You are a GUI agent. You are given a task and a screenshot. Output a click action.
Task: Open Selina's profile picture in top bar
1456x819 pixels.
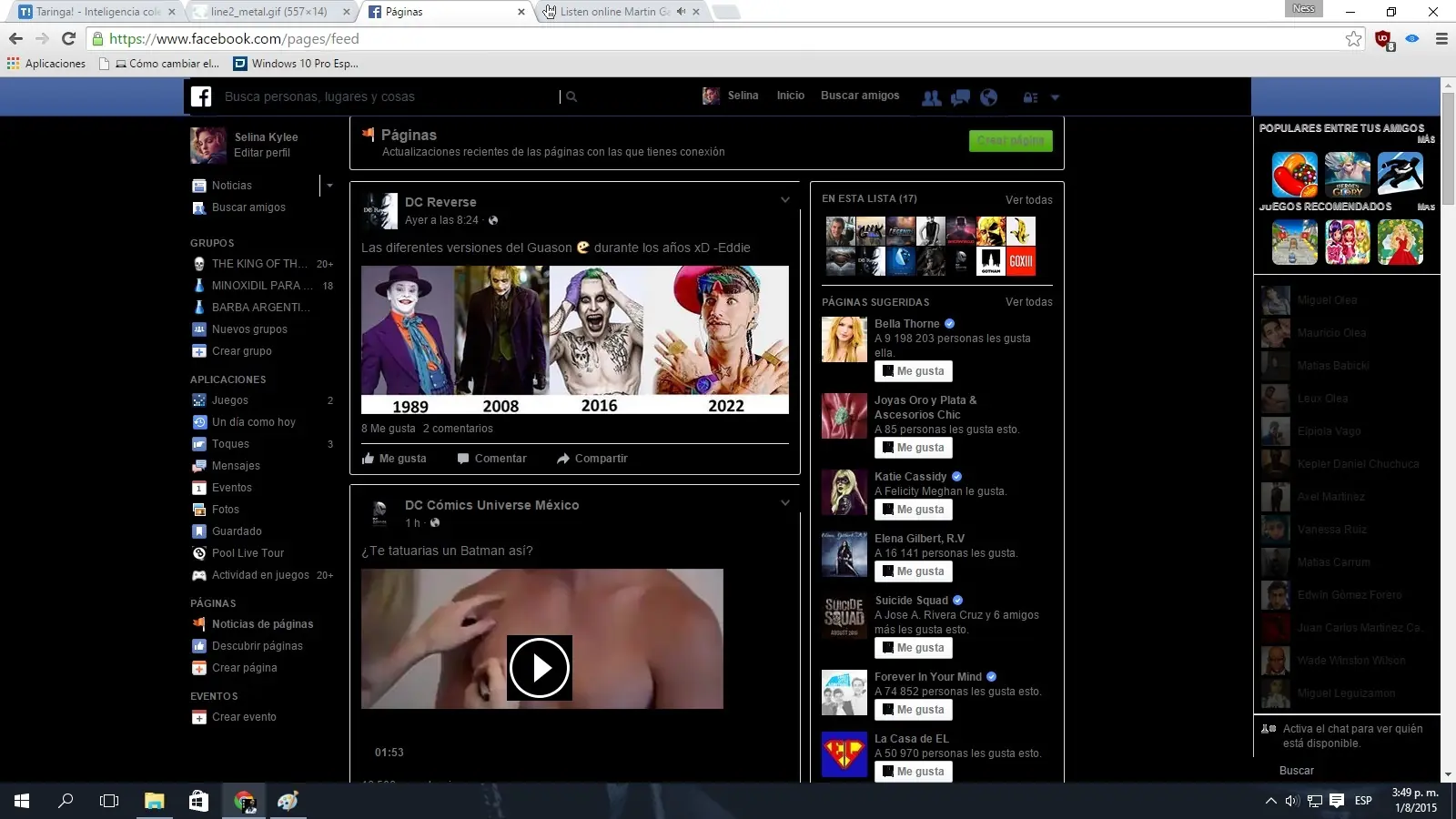click(711, 96)
